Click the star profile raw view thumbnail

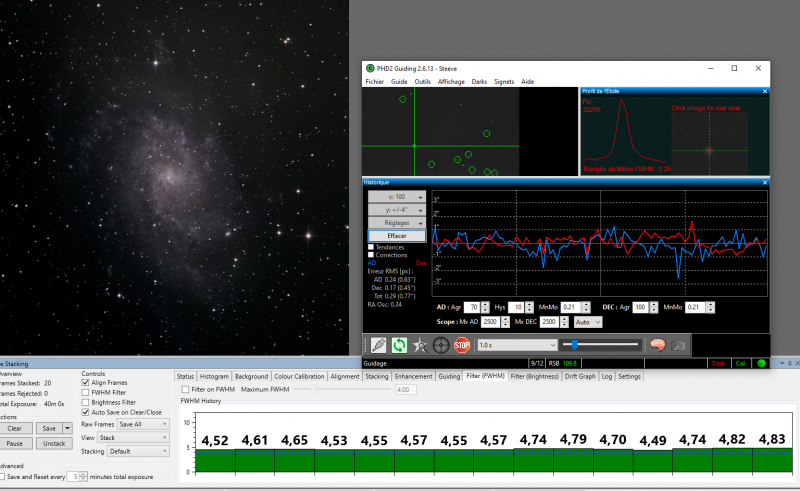709,143
